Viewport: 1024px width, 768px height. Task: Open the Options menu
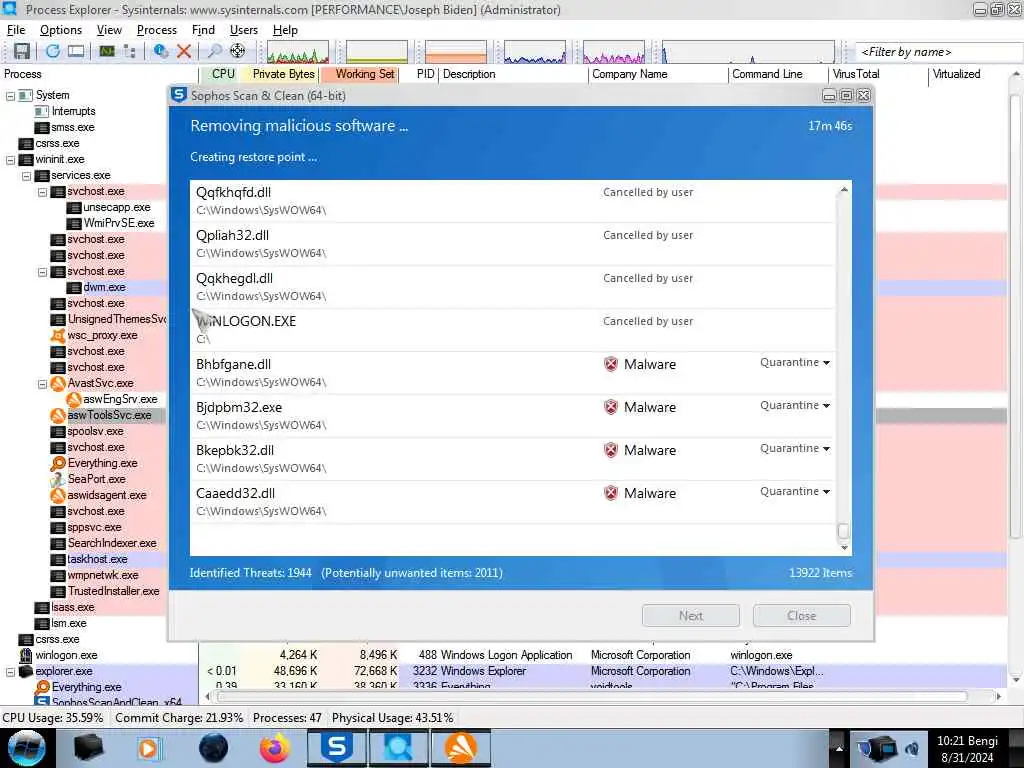61,30
